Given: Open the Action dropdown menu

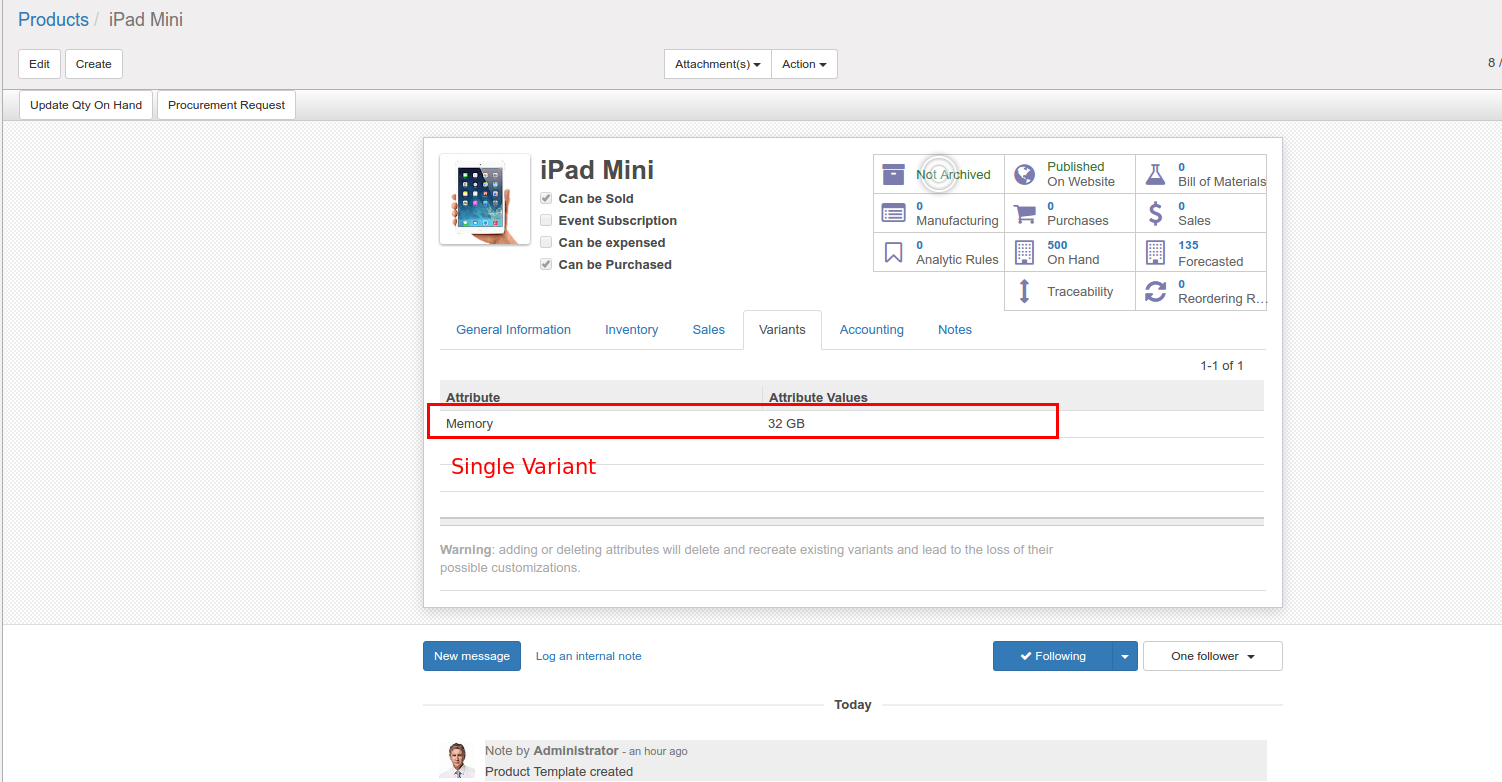Looking at the screenshot, I should (804, 63).
